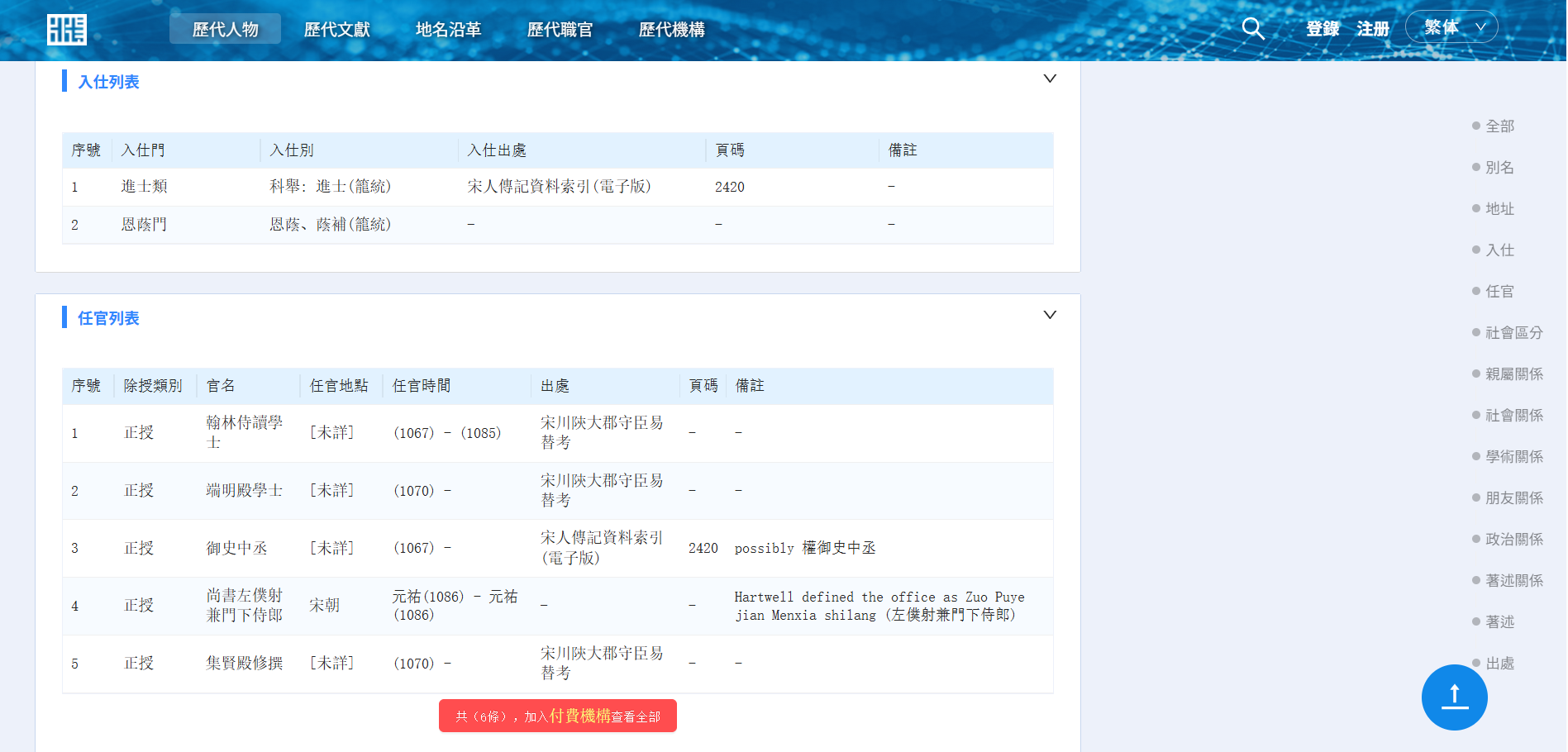Open the 歷代機構 menu item
Image resolution: width=1568 pixels, height=752 pixels.
tap(671, 30)
